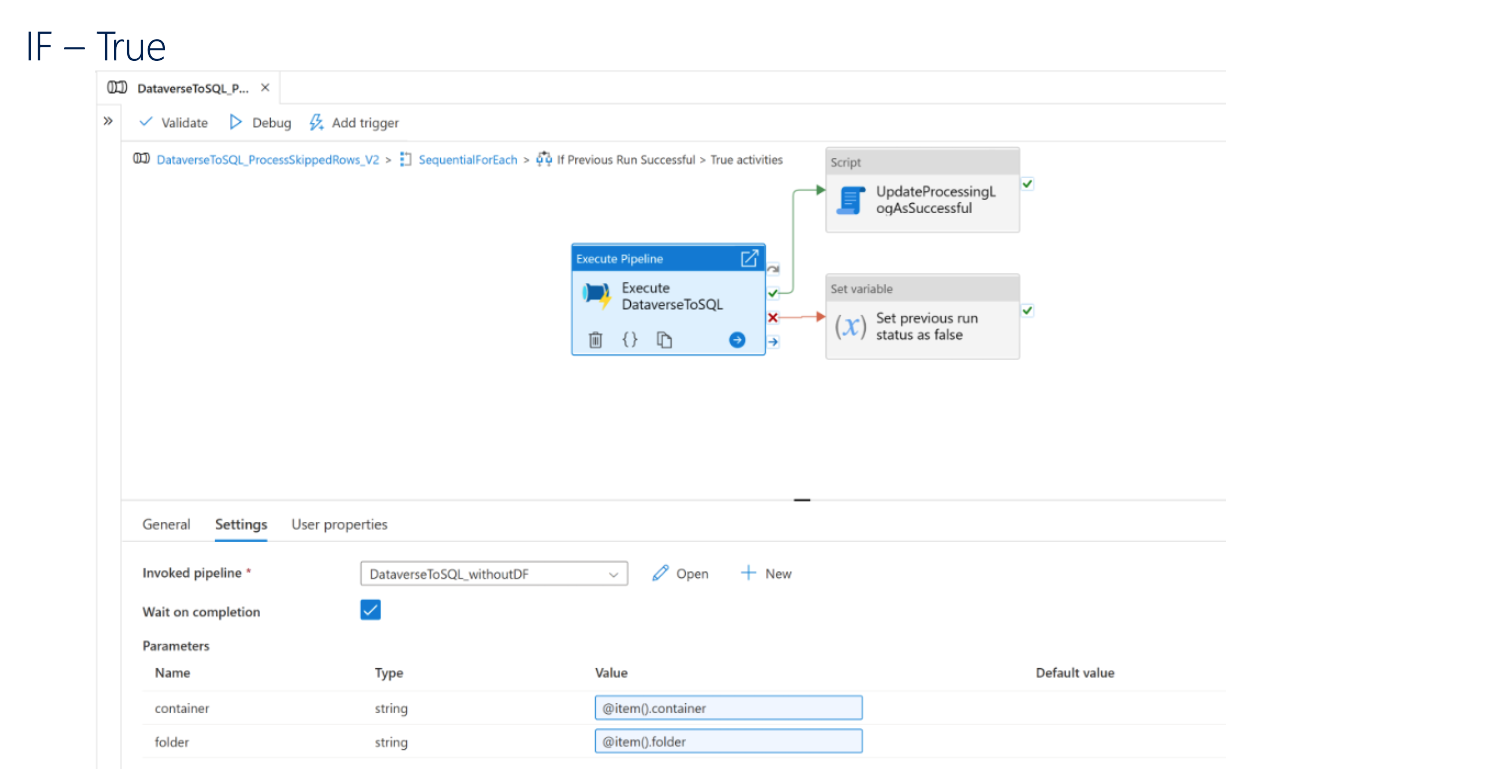Click the Set variable (x) icon
Image resolution: width=1502 pixels, height=769 pixels.
(851, 326)
